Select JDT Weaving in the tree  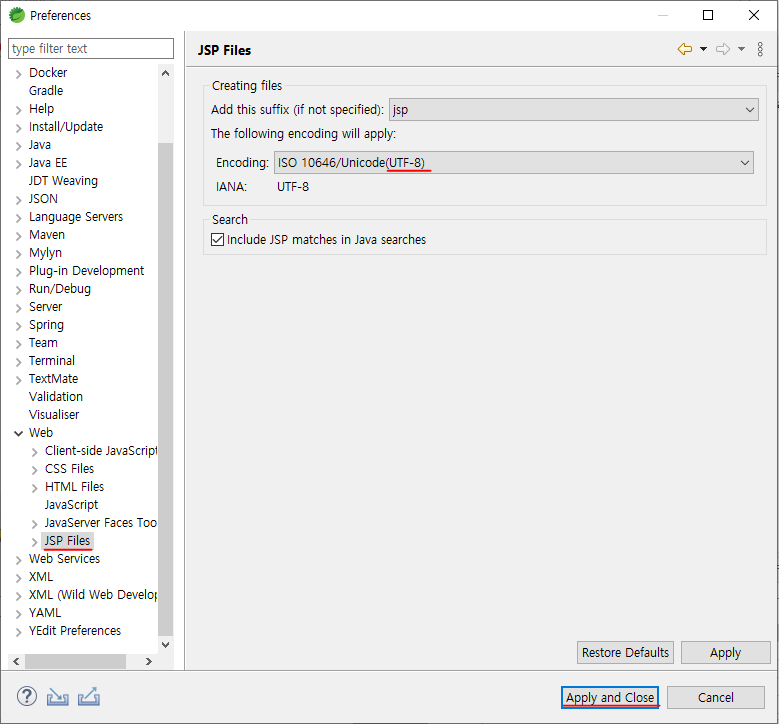pos(63,180)
